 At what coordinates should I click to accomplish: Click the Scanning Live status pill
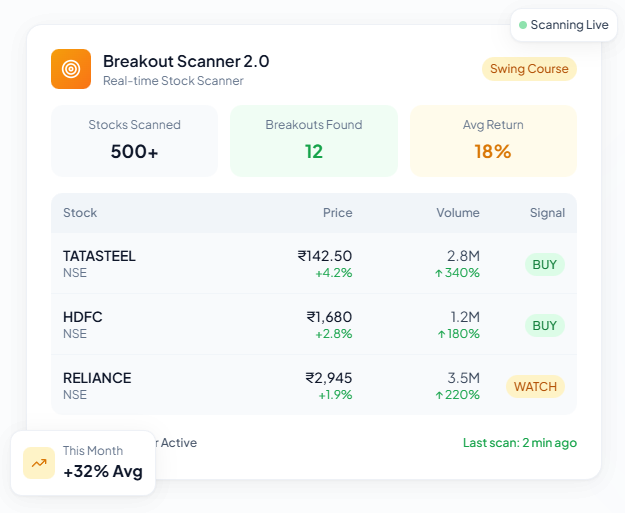coord(563,25)
